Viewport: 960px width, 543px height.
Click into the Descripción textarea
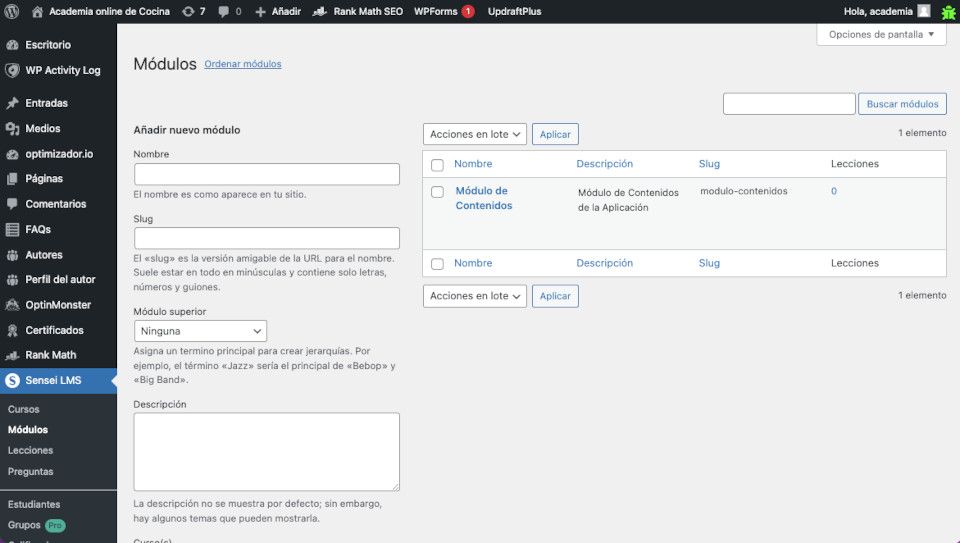click(267, 452)
